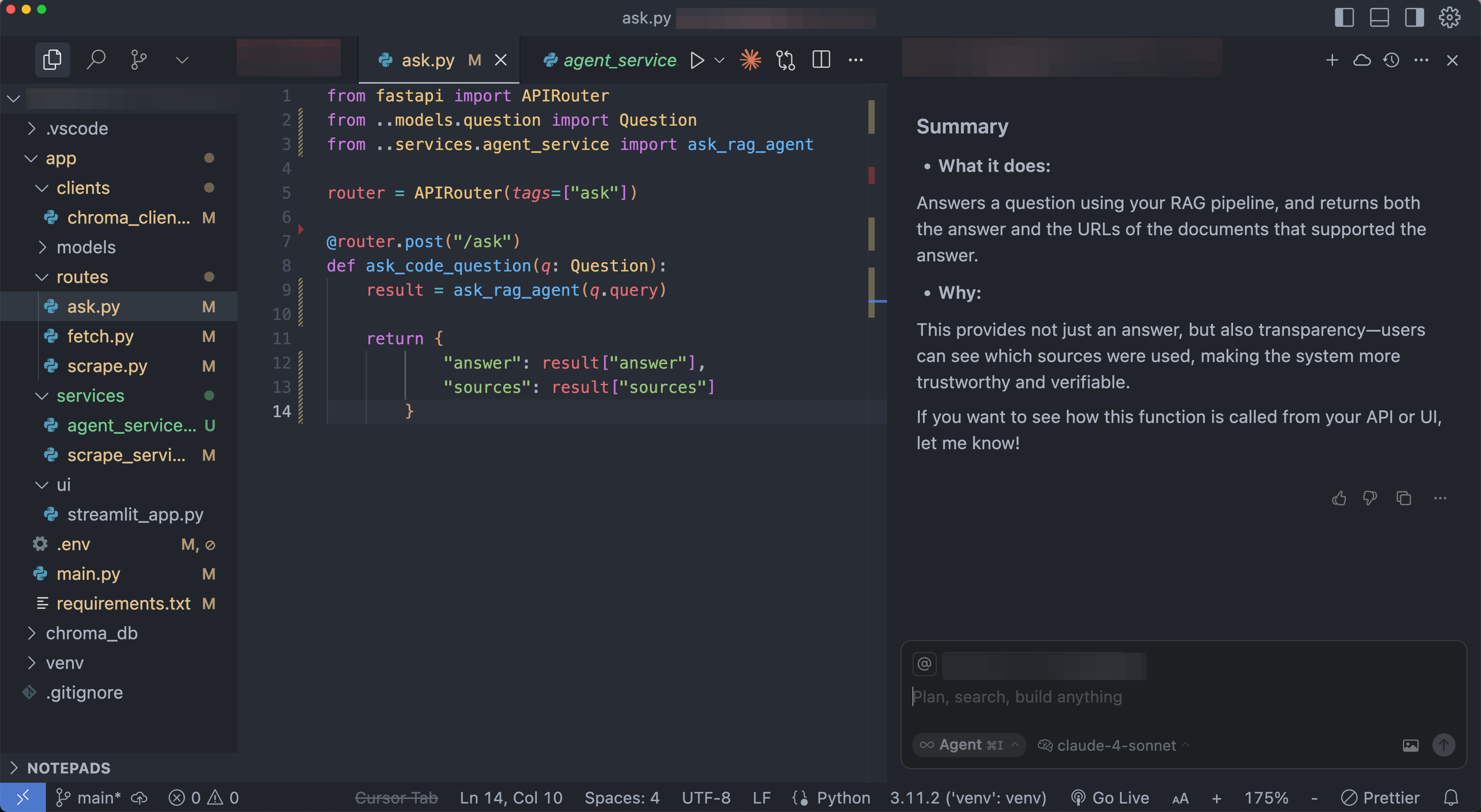This screenshot has width=1481, height=812.
Task: Click Go Live in the status bar
Action: [x=1110, y=798]
